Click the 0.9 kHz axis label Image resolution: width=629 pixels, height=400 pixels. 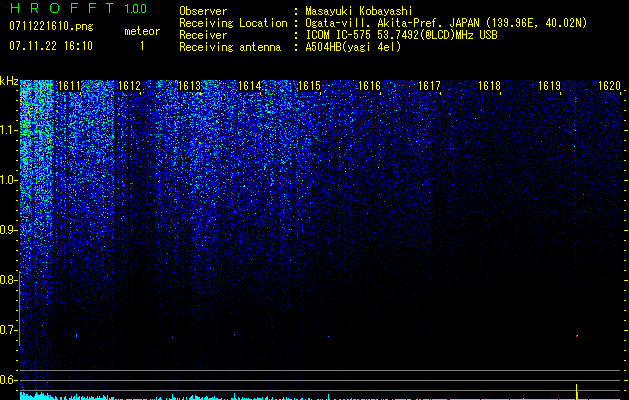pos(9,230)
